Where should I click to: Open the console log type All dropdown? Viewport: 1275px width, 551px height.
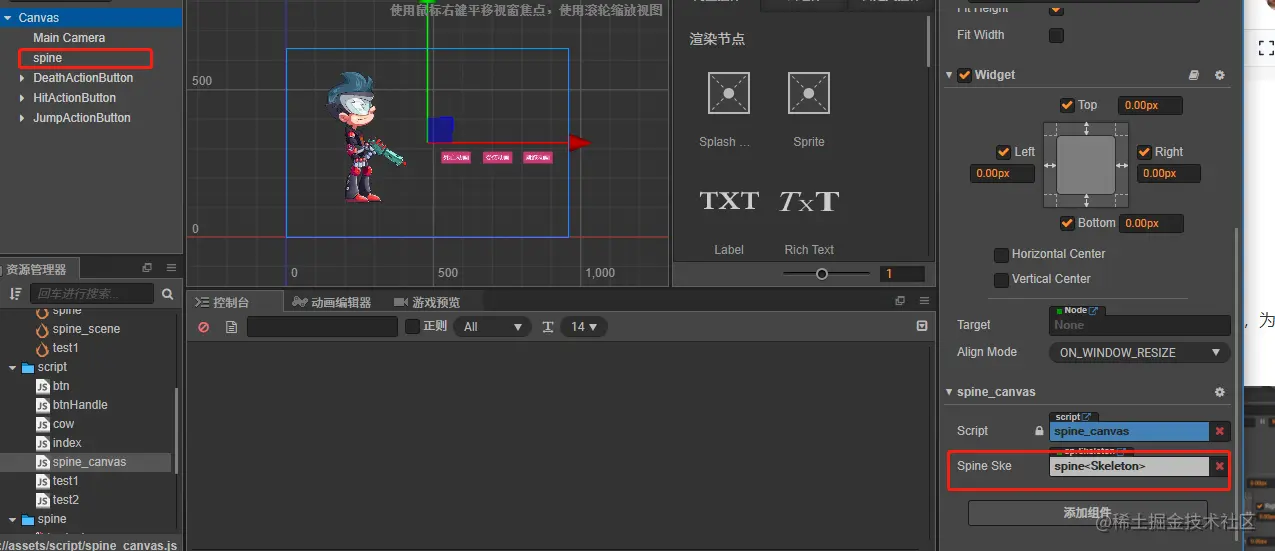(492, 327)
